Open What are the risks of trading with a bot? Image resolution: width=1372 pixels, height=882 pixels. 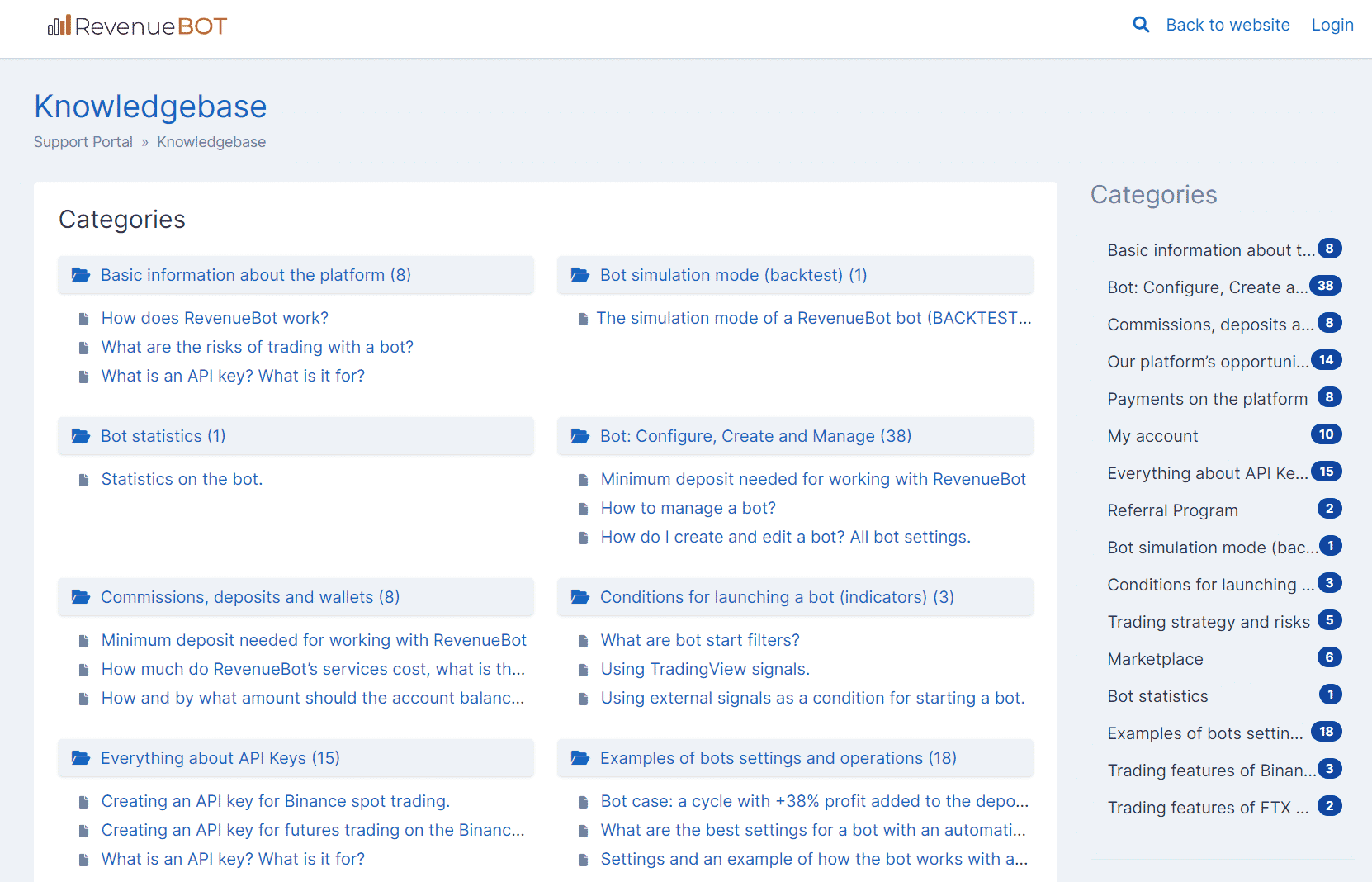point(258,347)
